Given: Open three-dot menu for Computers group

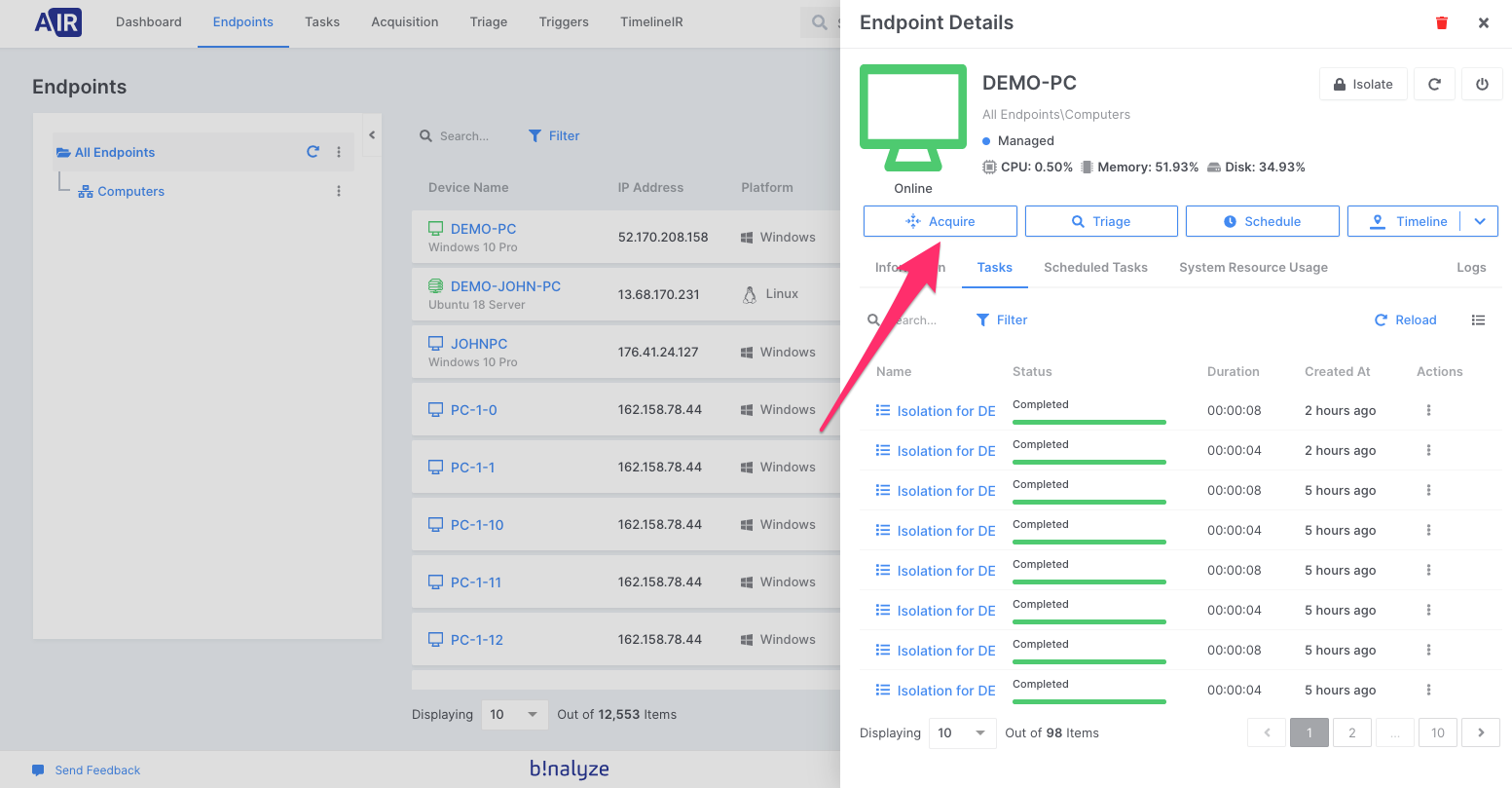Looking at the screenshot, I should point(339,191).
